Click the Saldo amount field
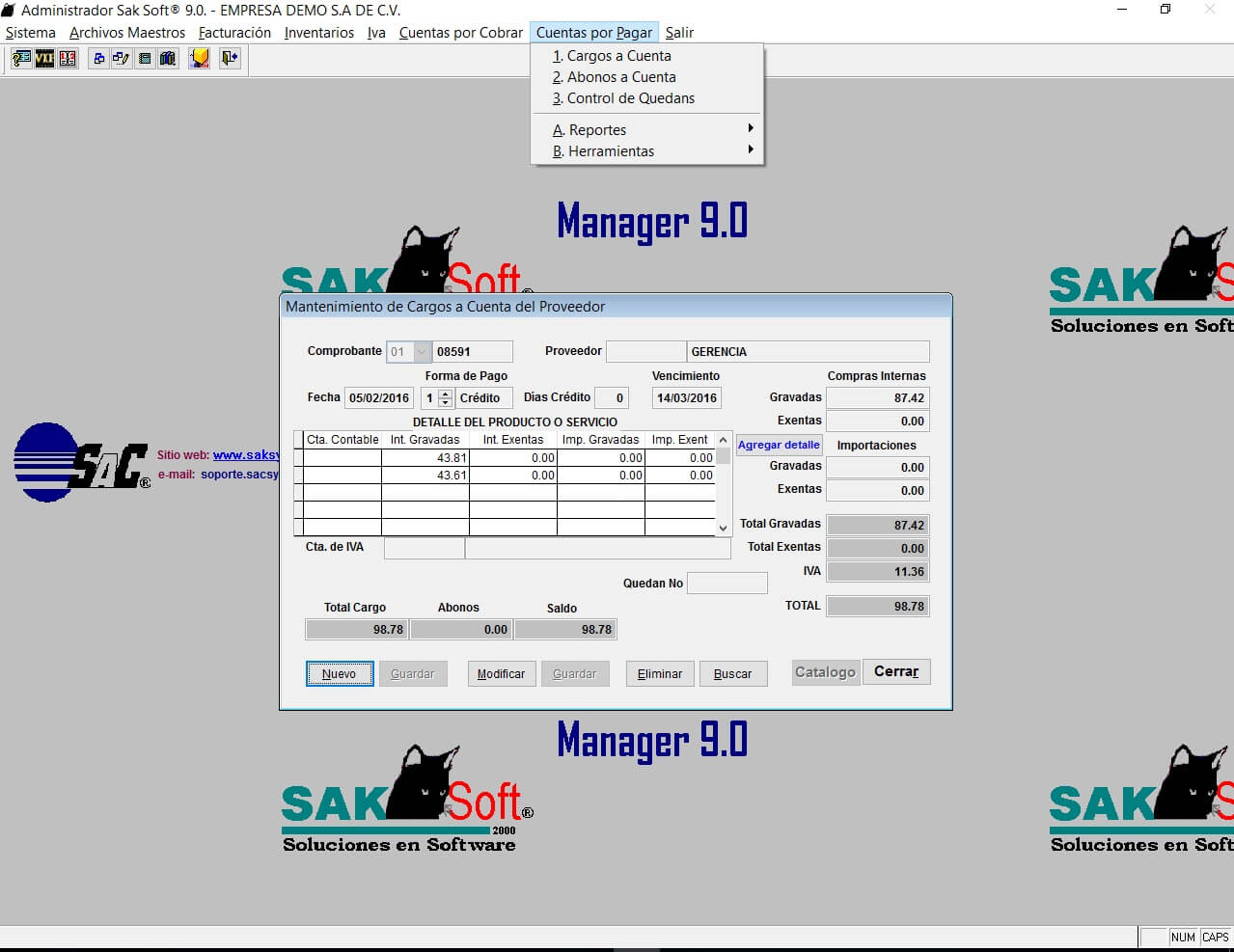The height and width of the screenshot is (952, 1234). click(x=565, y=630)
